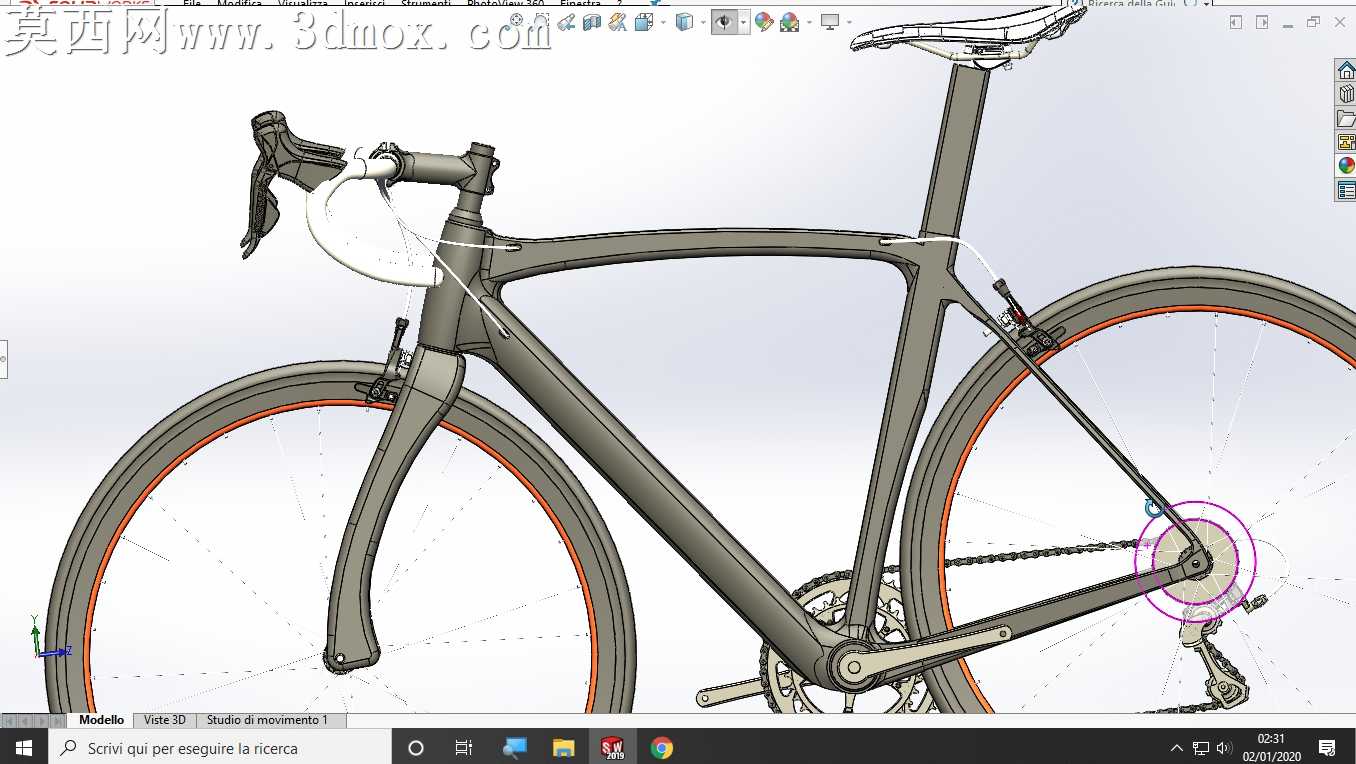
Task: Click the Previous View icon
Action: pos(567,22)
